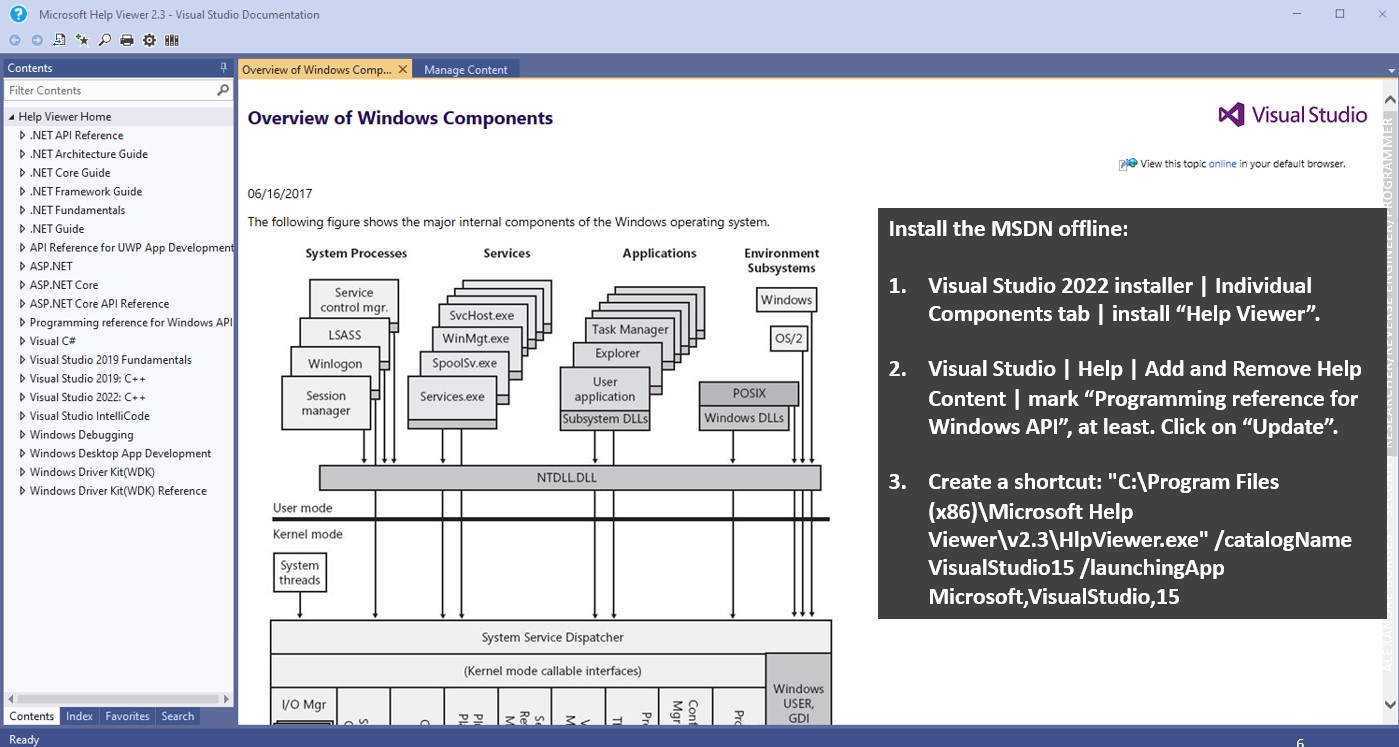Image resolution: width=1399 pixels, height=747 pixels.
Task: Select 'Windows Driver Kit(WDK)' item
Action: 92,472
